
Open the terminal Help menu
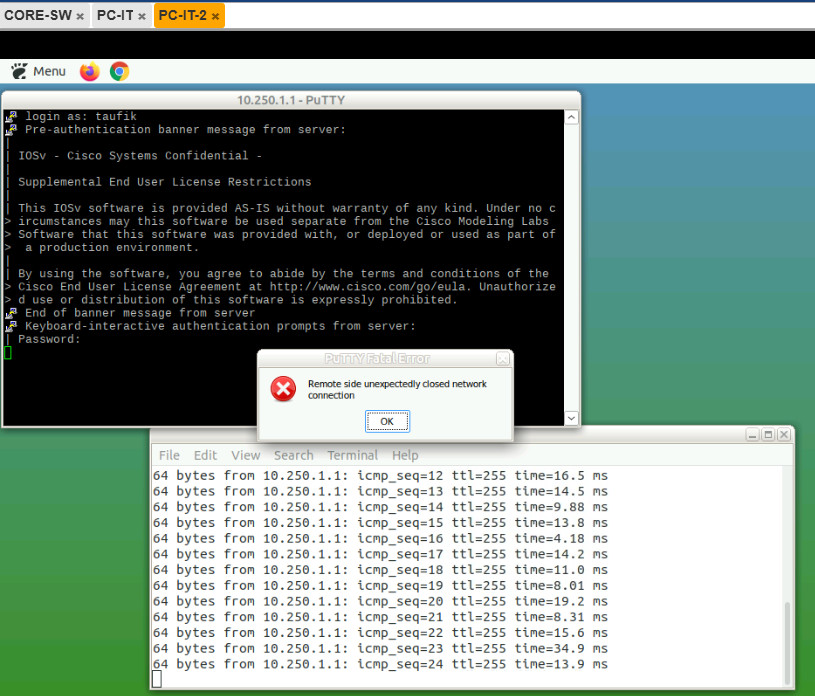[x=405, y=455]
